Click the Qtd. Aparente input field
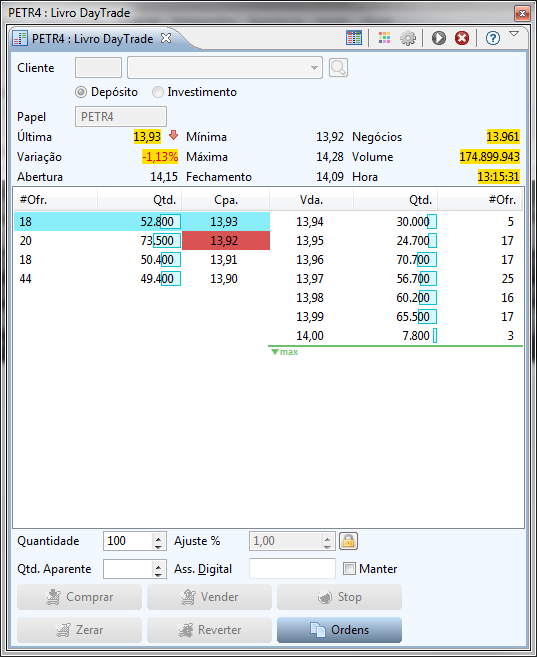The image size is (537, 657). (128, 569)
